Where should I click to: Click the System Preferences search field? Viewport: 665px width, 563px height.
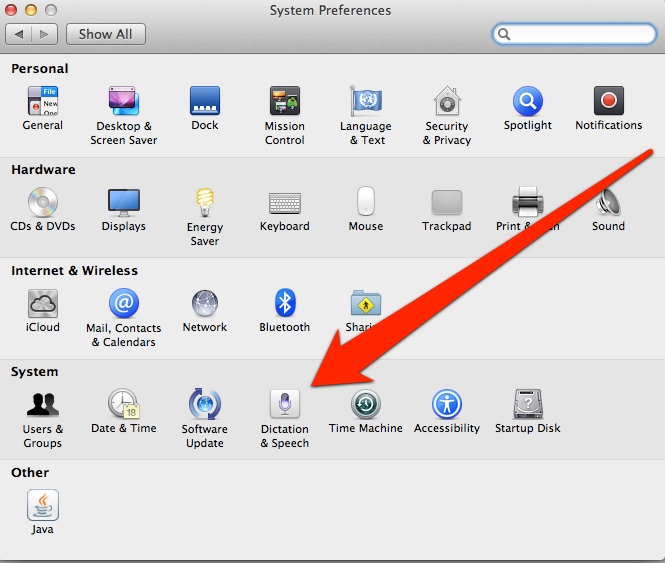click(x=575, y=34)
